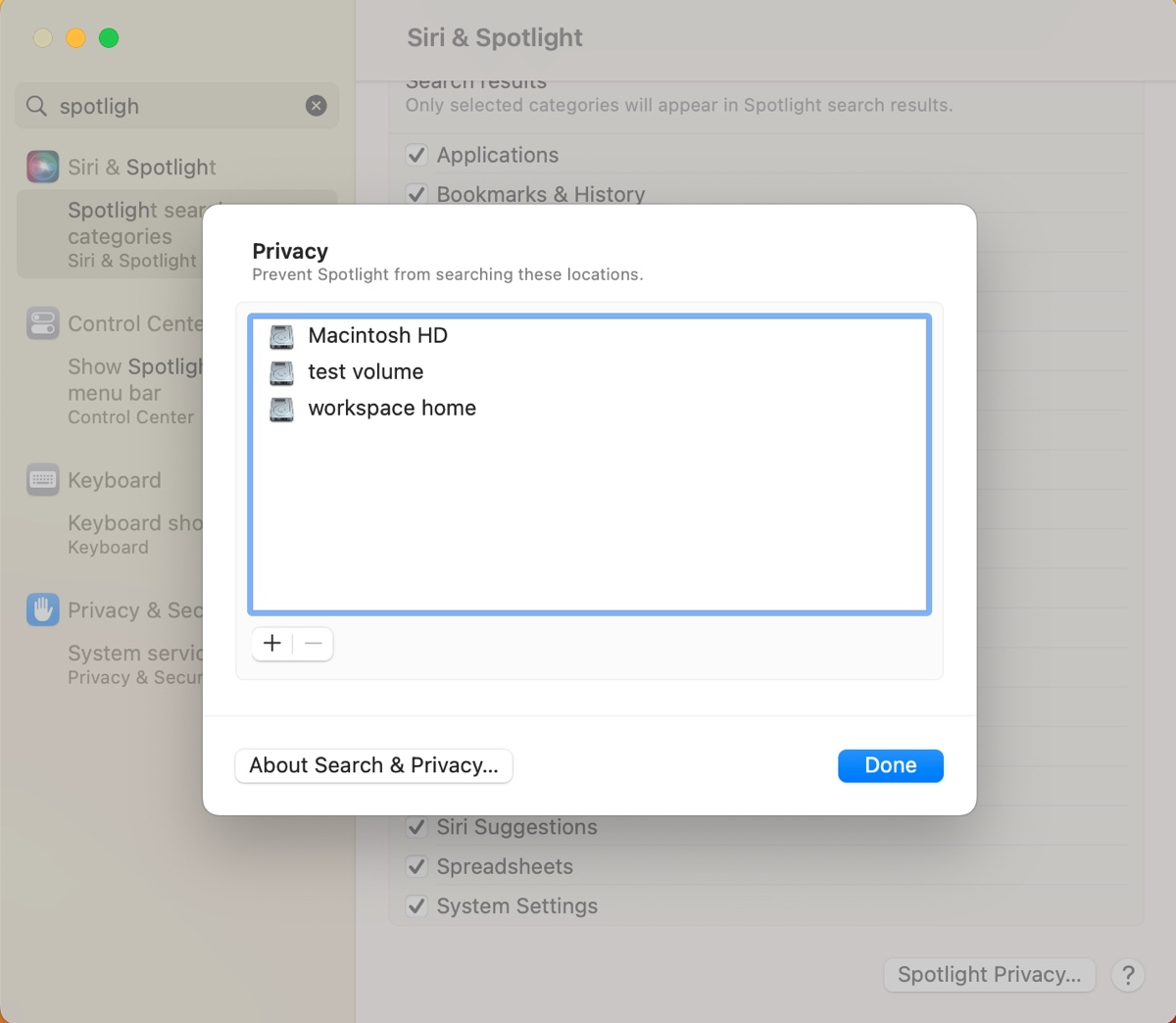Click the green zoom window button
This screenshot has height=1023, width=1176.
109,38
